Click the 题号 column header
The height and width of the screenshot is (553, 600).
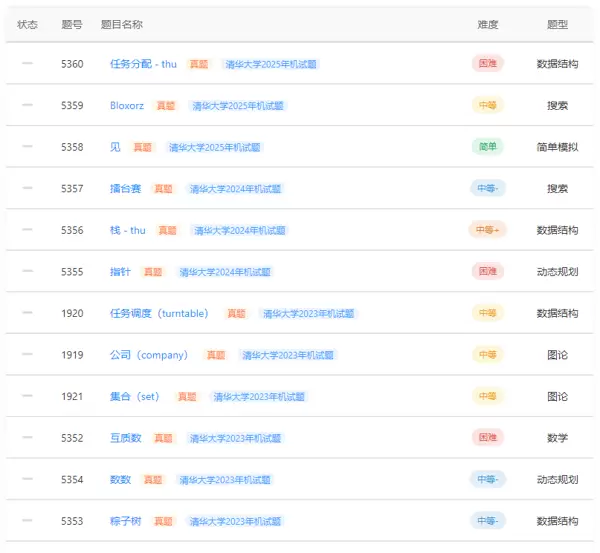(x=71, y=24)
